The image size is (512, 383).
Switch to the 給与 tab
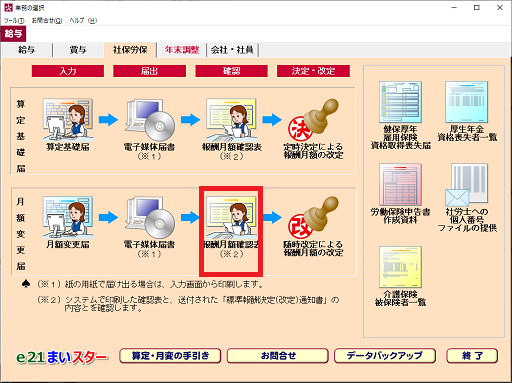27,50
